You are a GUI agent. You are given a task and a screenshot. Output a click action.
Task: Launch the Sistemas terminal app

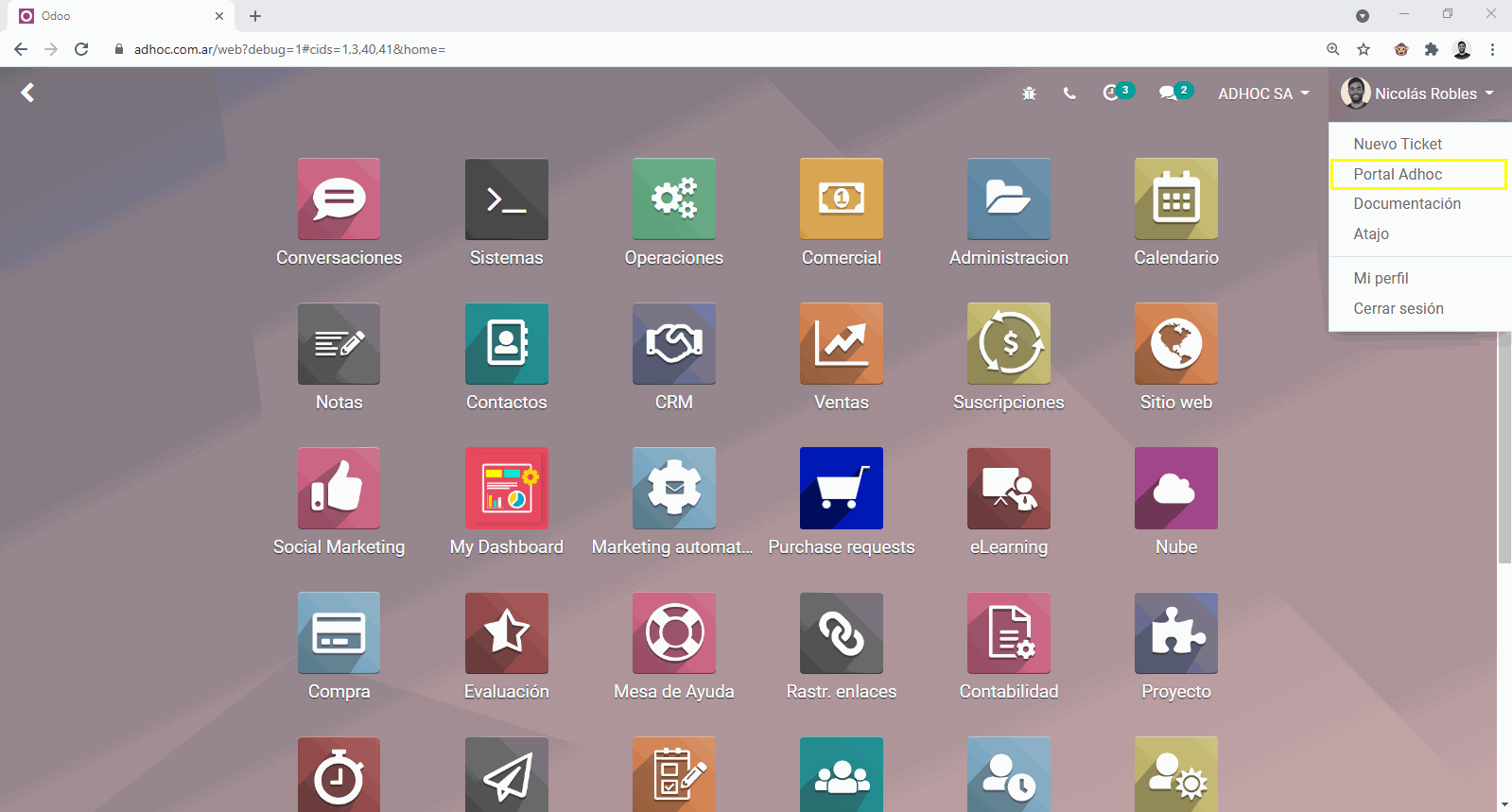[506, 199]
